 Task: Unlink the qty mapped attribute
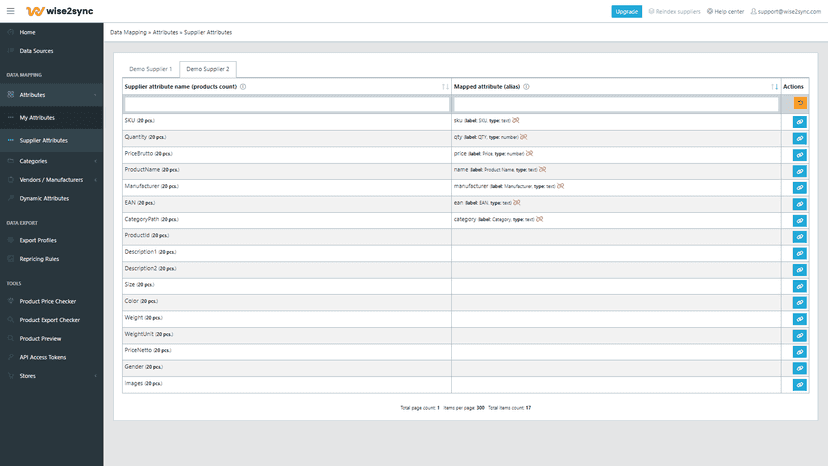524,137
